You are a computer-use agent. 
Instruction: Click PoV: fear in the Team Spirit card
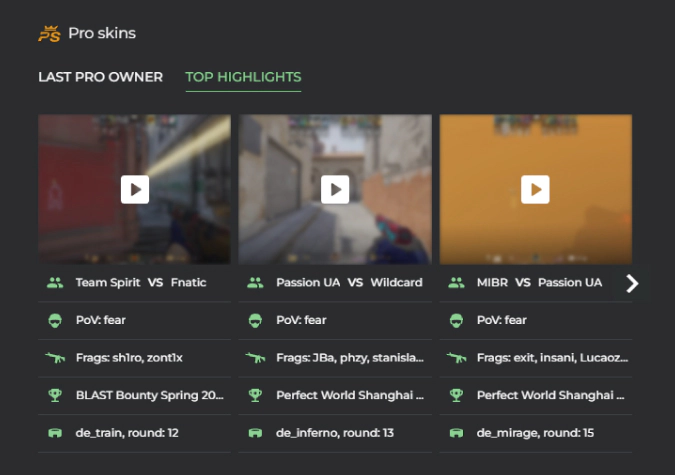101,320
